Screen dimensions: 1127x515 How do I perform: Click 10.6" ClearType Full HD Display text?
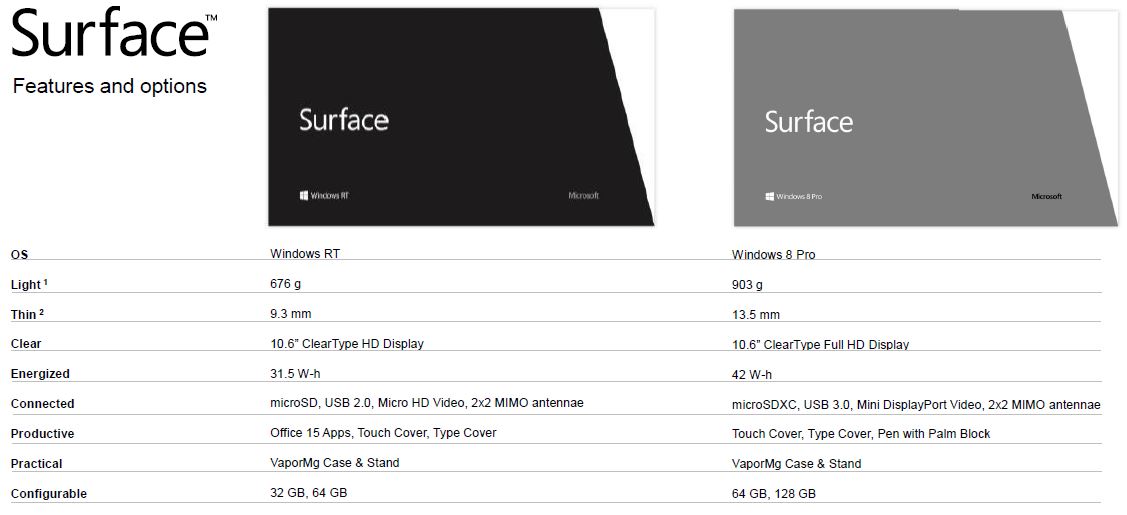coord(820,345)
